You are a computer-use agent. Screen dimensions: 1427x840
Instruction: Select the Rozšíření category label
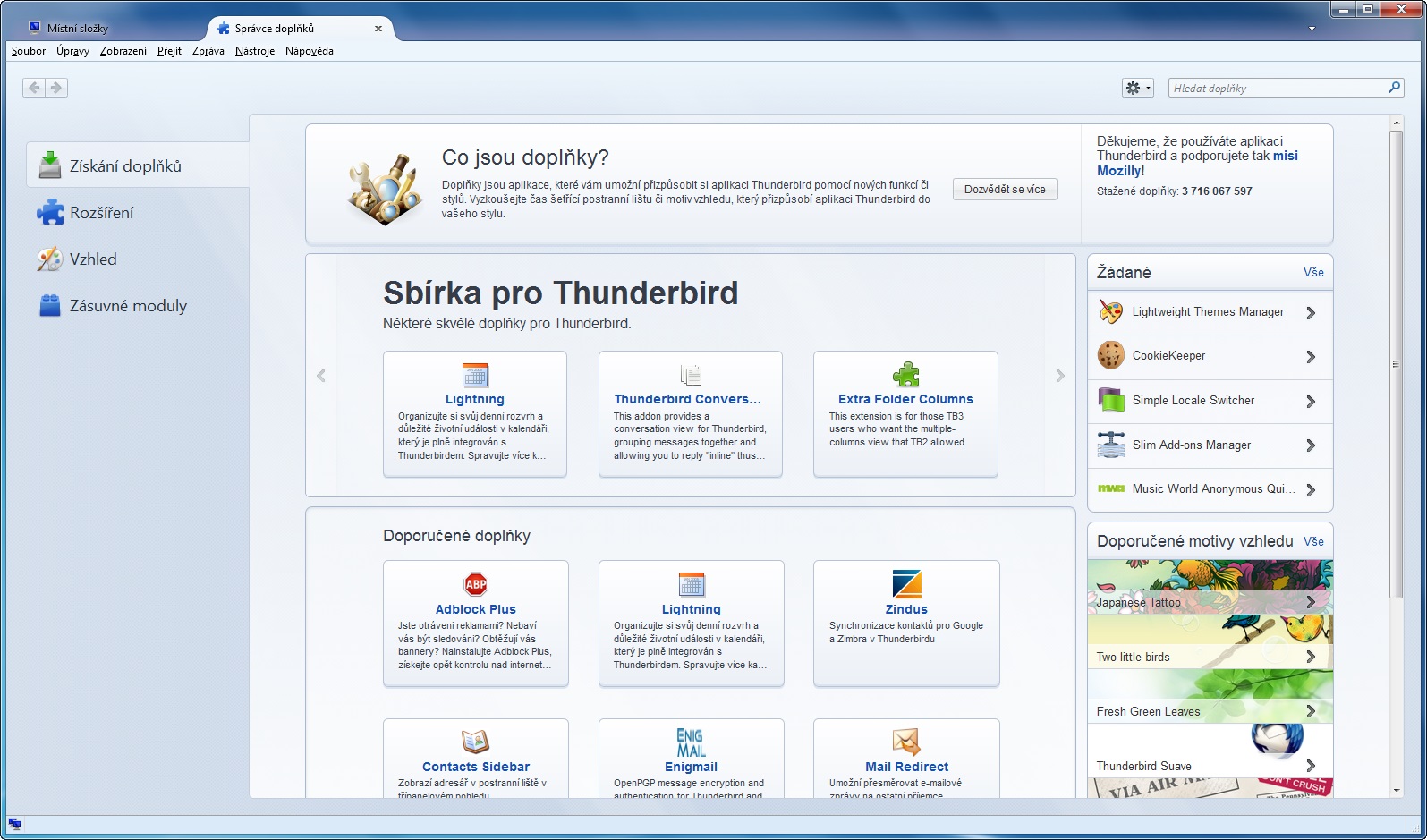pyautogui.click(x=102, y=213)
